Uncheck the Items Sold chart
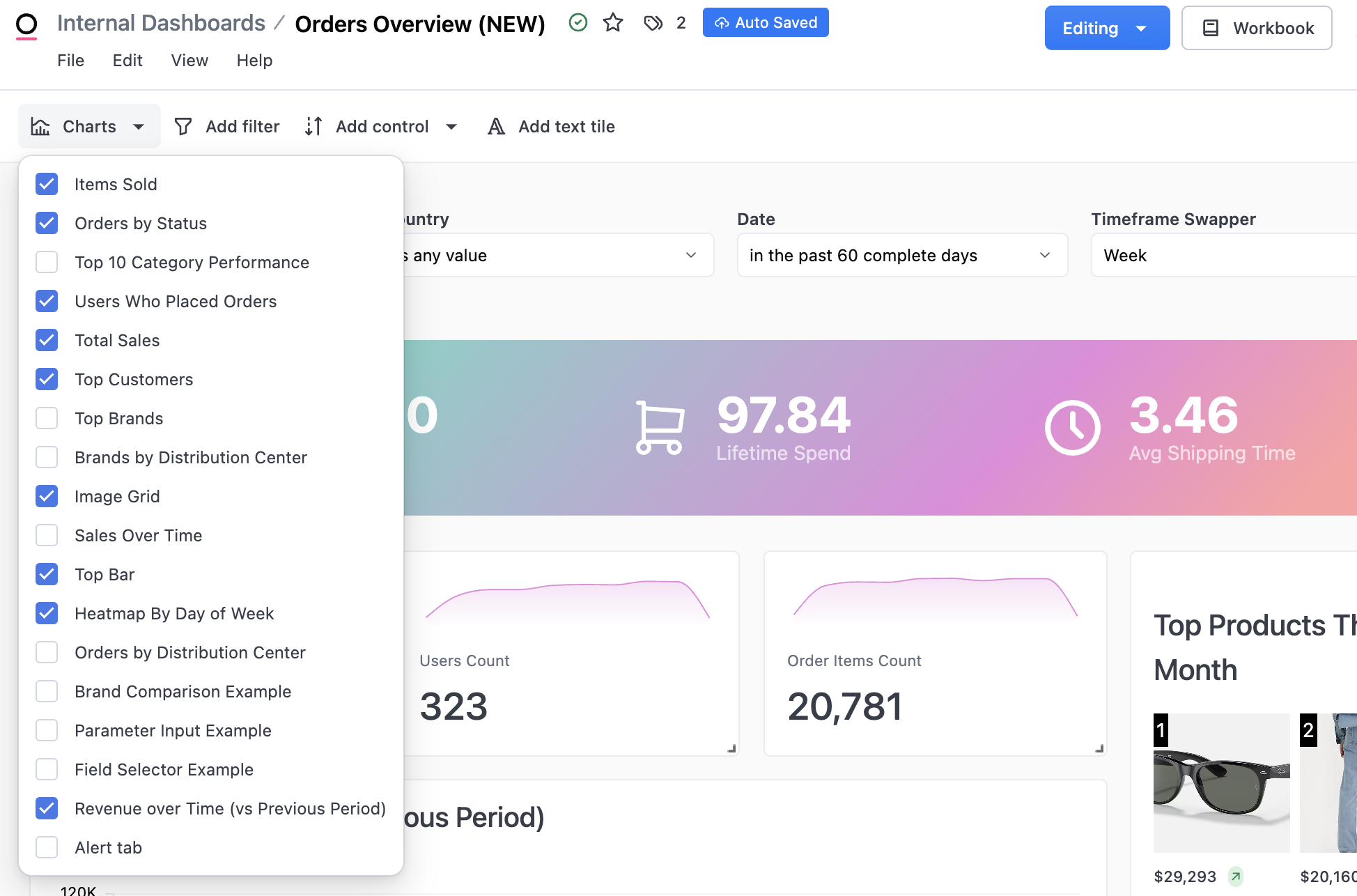The width and height of the screenshot is (1357, 896). (47, 184)
